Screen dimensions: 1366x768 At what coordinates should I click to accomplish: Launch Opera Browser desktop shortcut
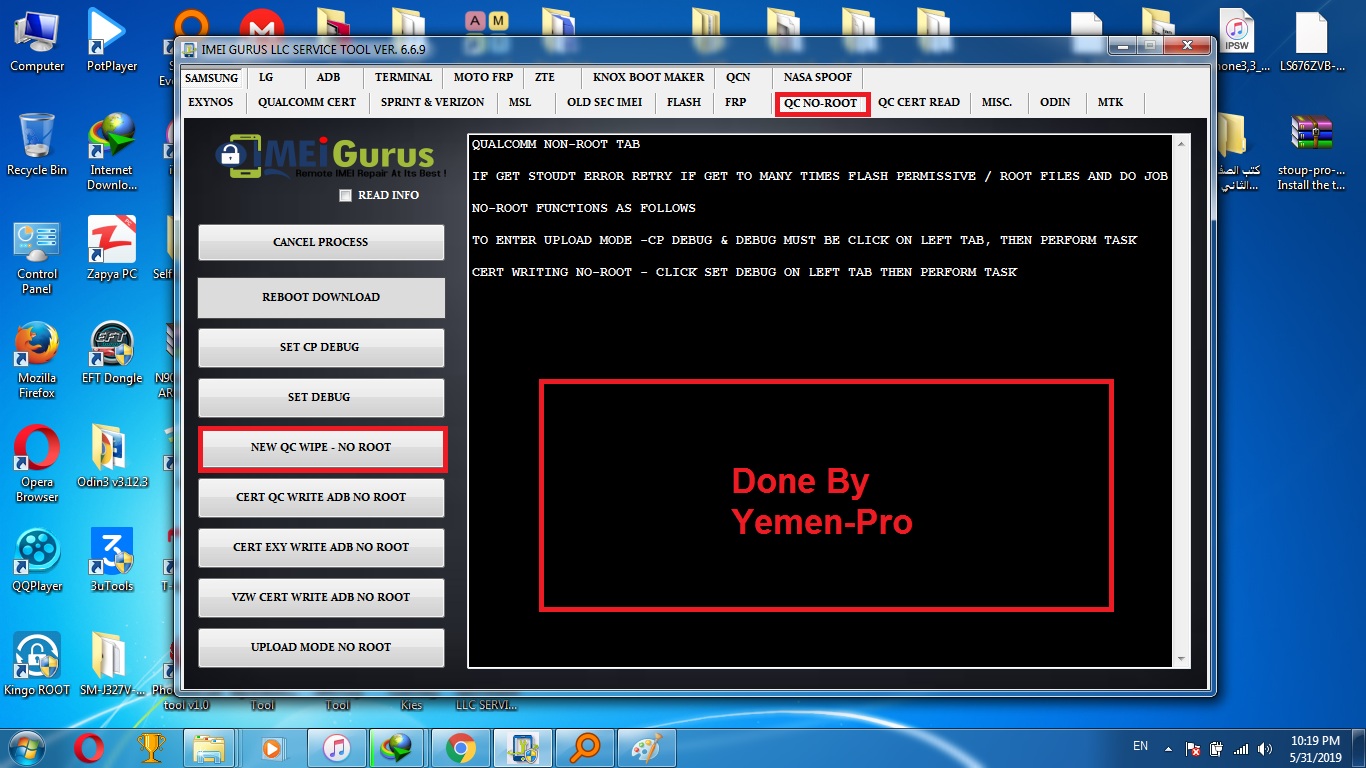pos(37,465)
